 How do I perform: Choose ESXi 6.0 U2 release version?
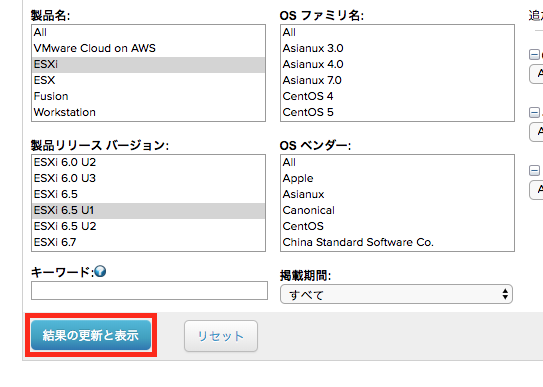coord(149,162)
